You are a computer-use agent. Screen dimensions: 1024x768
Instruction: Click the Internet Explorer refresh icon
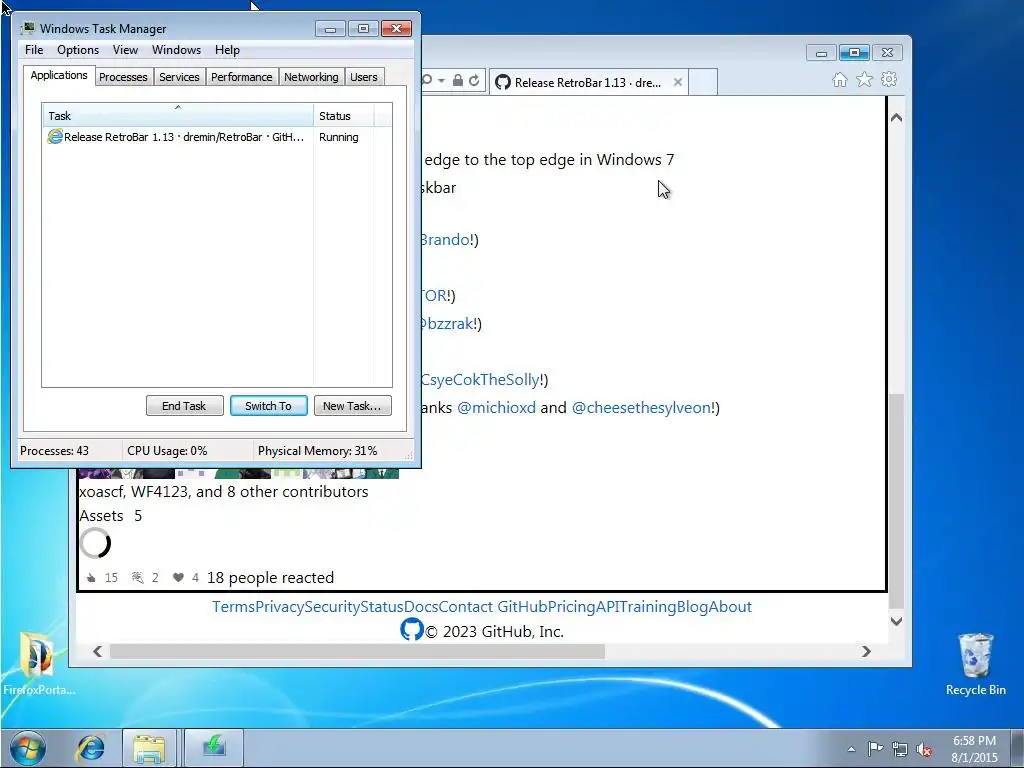(x=474, y=80)
